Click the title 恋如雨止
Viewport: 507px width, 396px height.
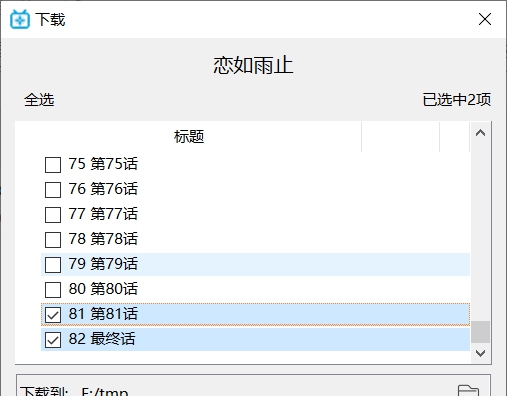(253, 65)
